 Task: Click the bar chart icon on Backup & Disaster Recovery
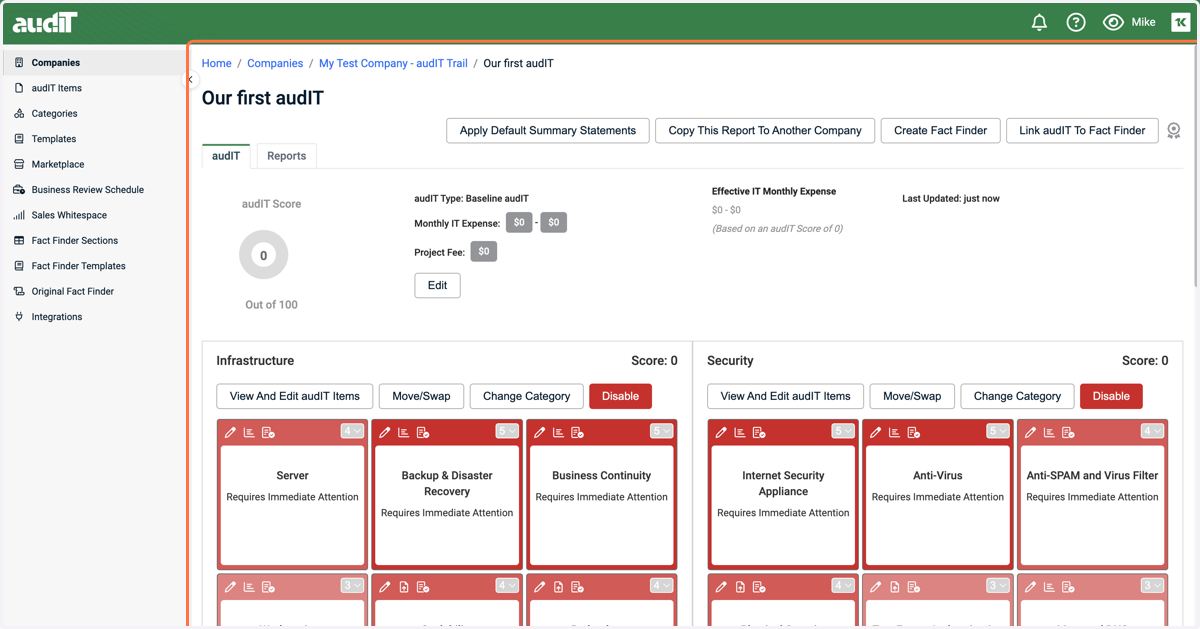click(404, 432)
